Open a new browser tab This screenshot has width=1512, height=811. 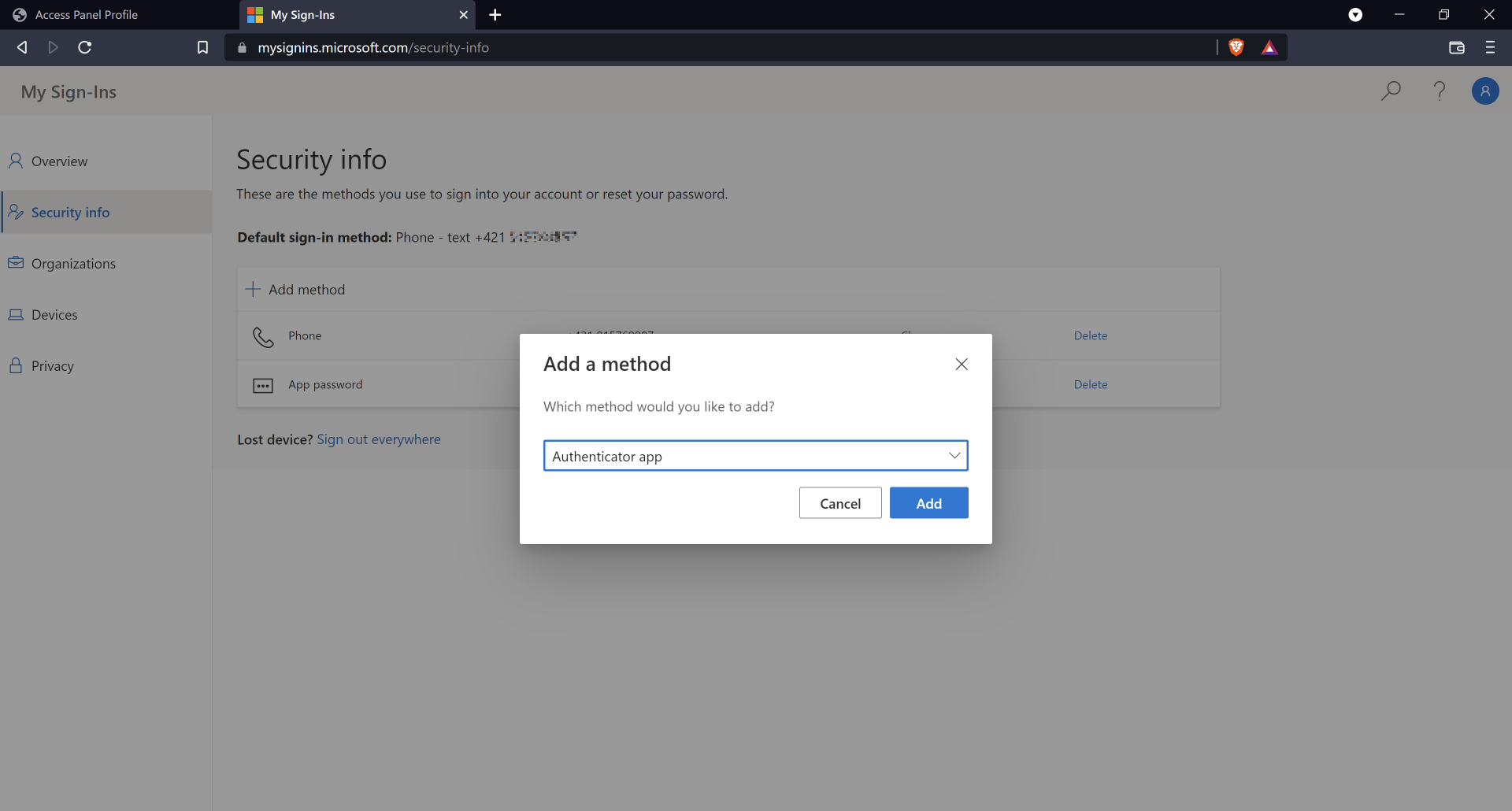point(495,15)
